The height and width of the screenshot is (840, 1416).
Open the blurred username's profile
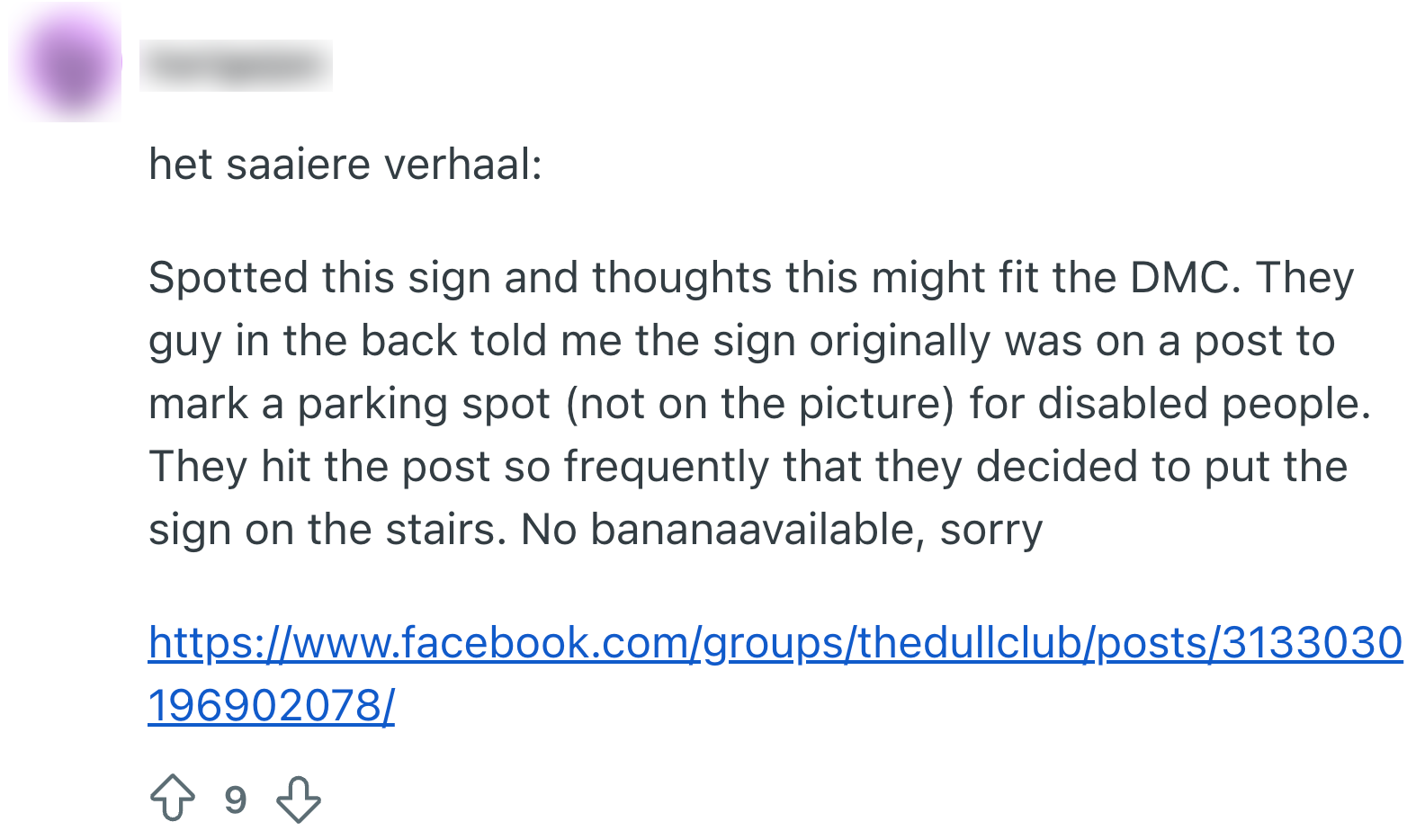pos(236,66)
